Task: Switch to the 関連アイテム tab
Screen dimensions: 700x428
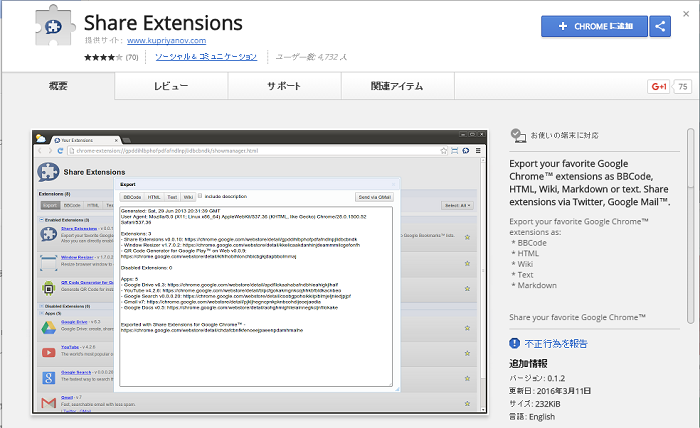Action: click(x=397, y=86)
